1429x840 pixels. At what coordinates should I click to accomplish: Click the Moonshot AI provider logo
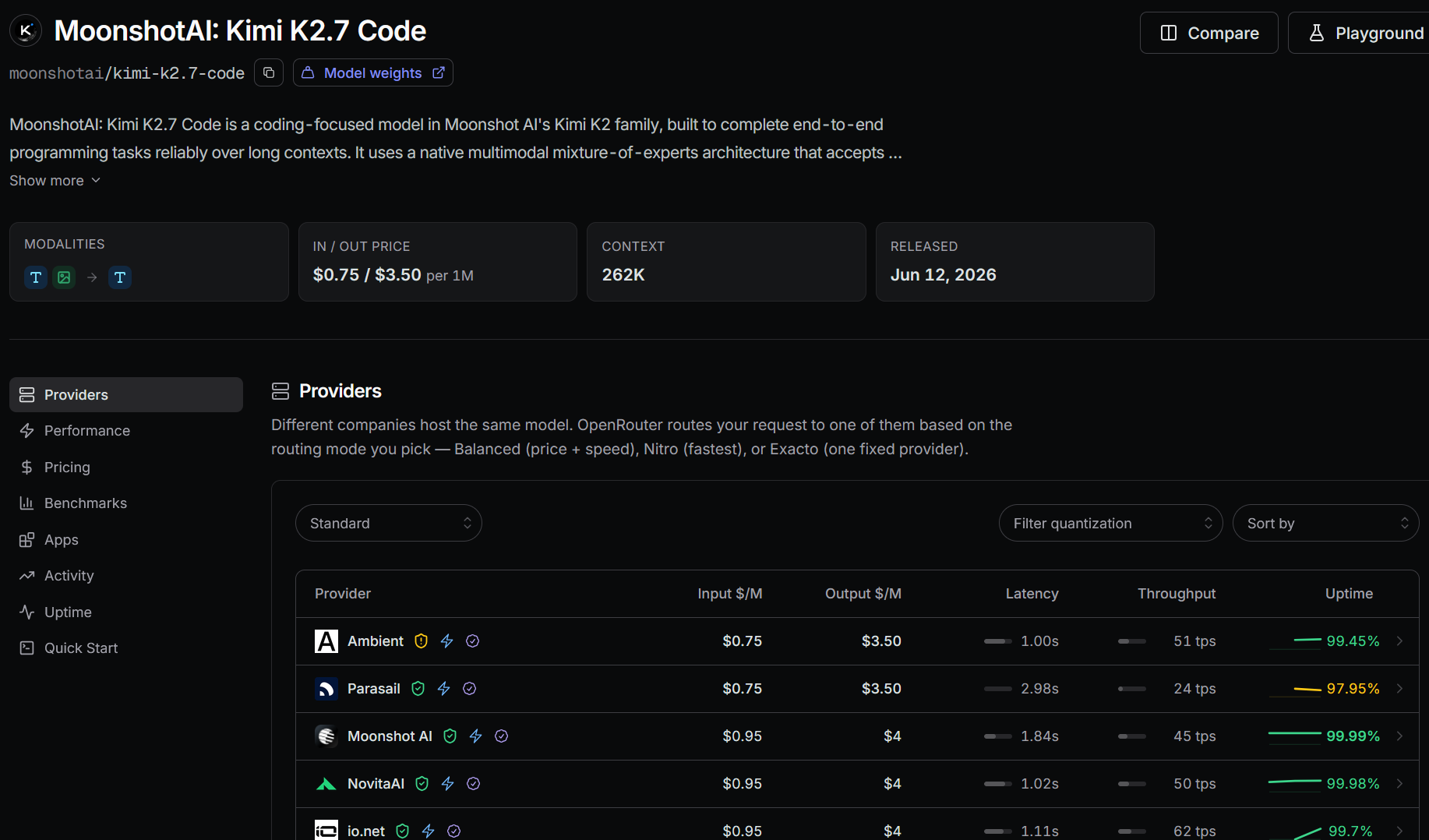[x=326, y=736]
